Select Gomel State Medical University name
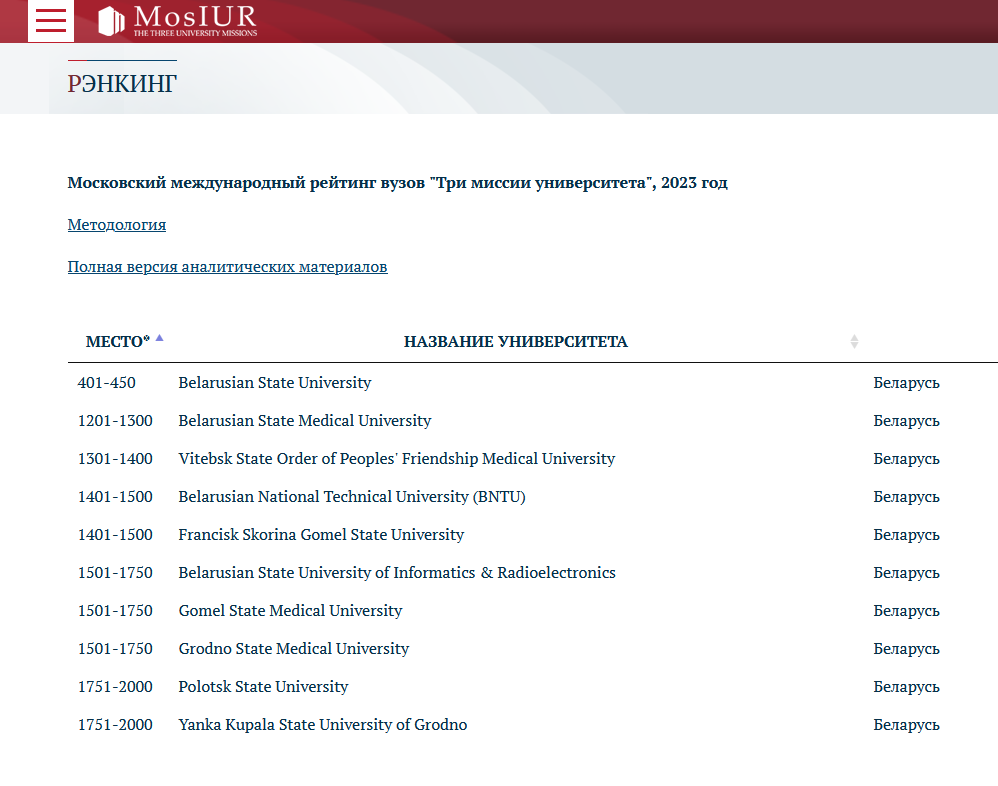This screenshot has height=786, width=998. click(290, 611)
